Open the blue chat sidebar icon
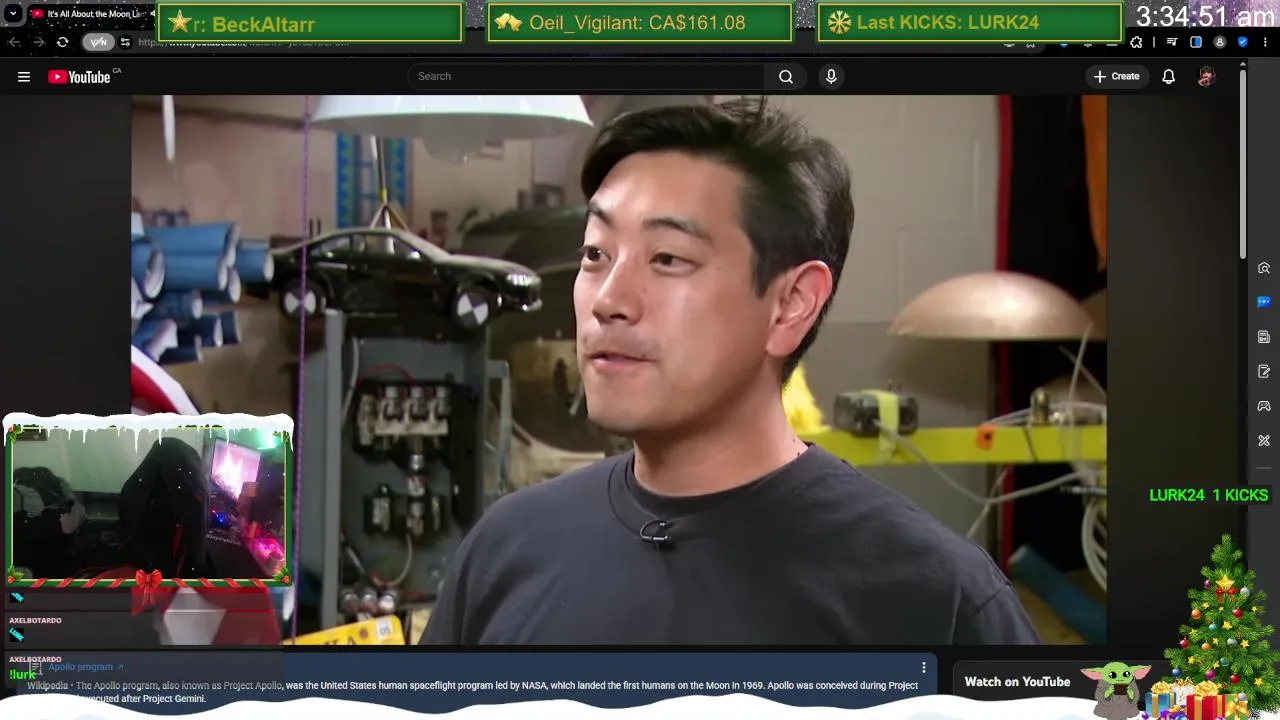 1264,302
